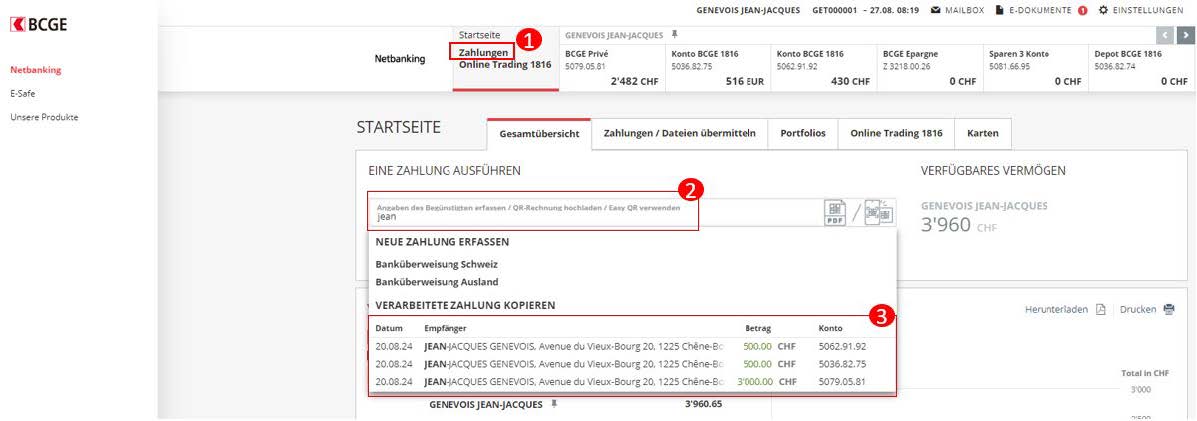Switch to the Karten tab
Screen dimensions: 1197x421
[982, 134]
